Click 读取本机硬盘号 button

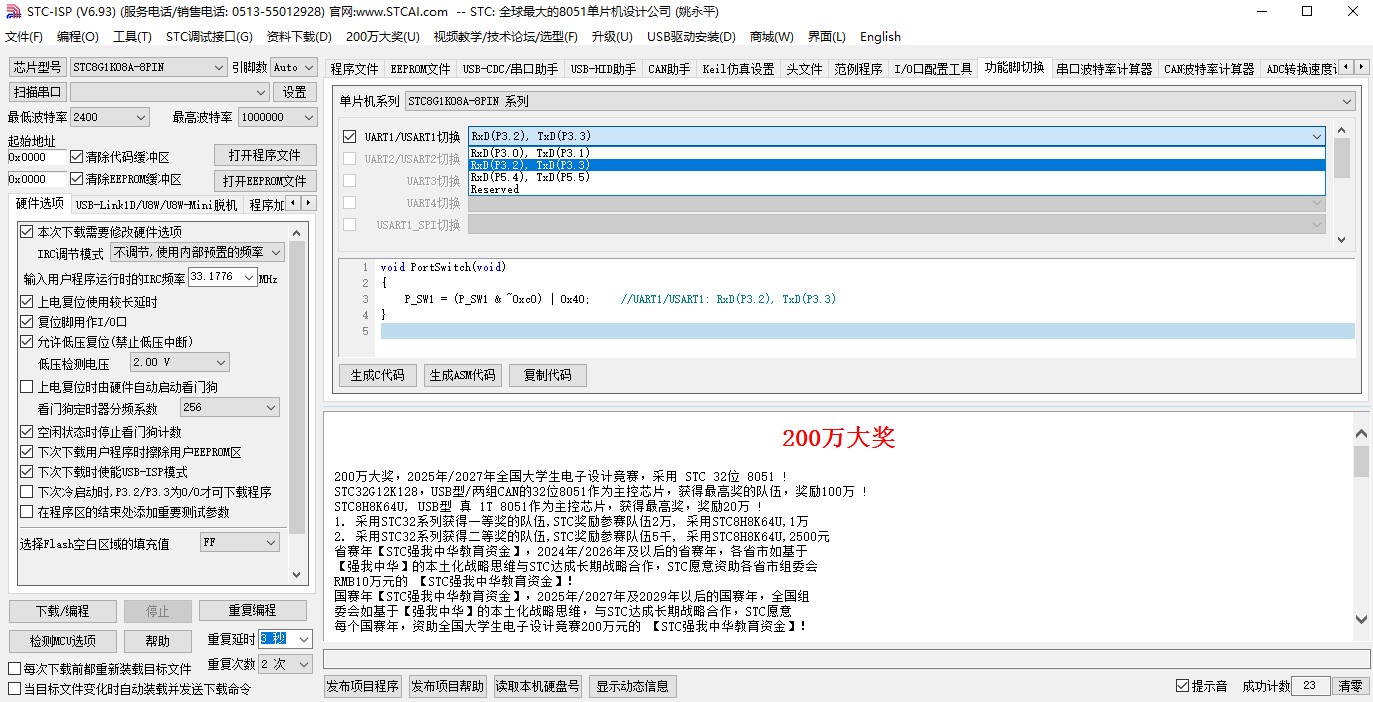pos(538,686)
